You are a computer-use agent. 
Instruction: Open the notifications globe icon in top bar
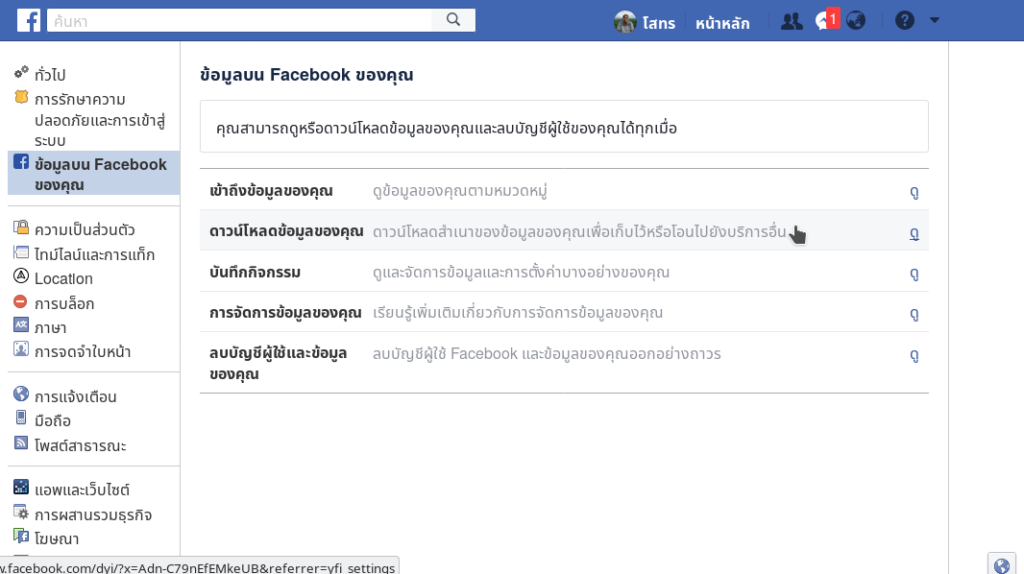856,21
